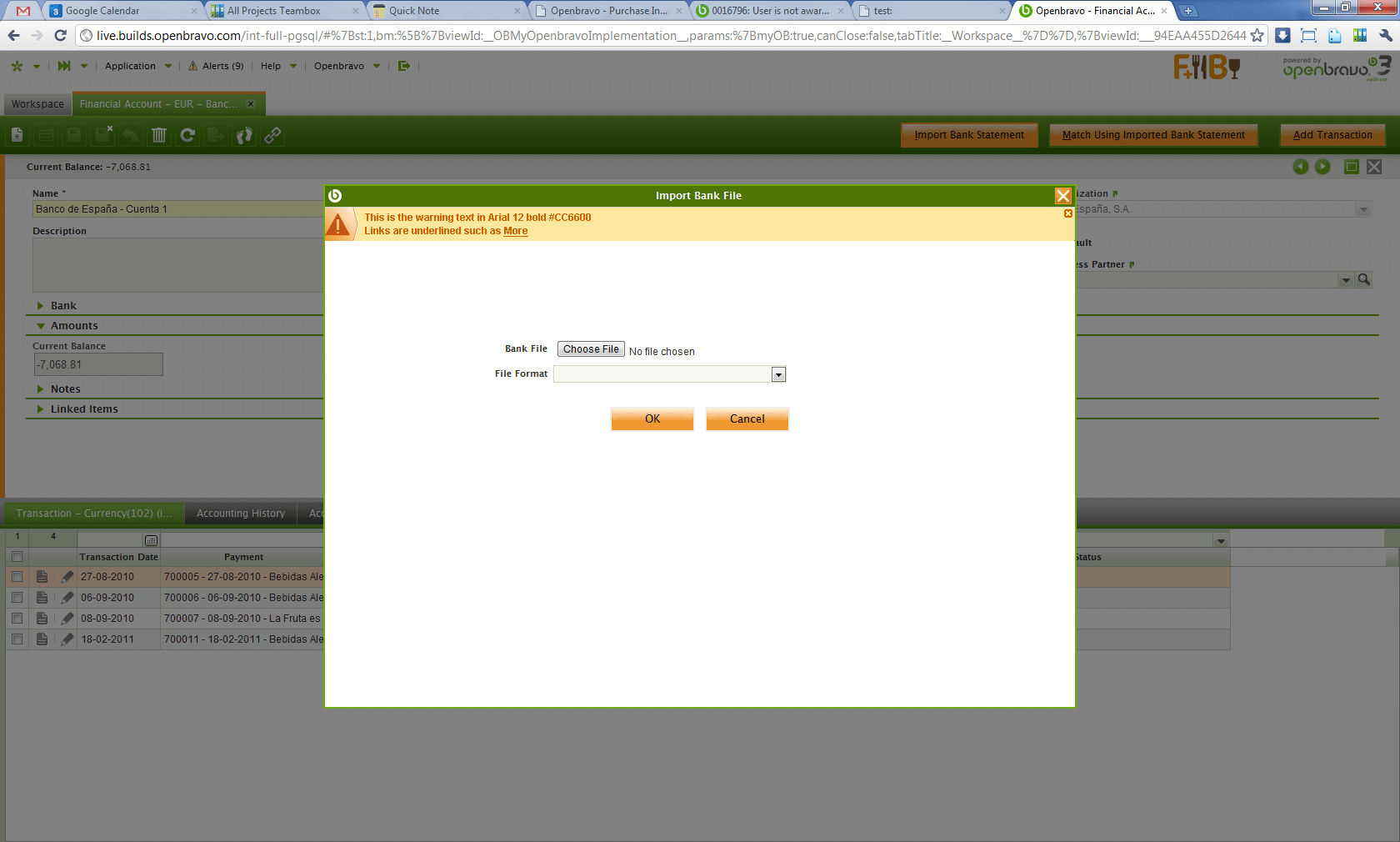Open the Help menu
1400x842 pixels.
278,66
